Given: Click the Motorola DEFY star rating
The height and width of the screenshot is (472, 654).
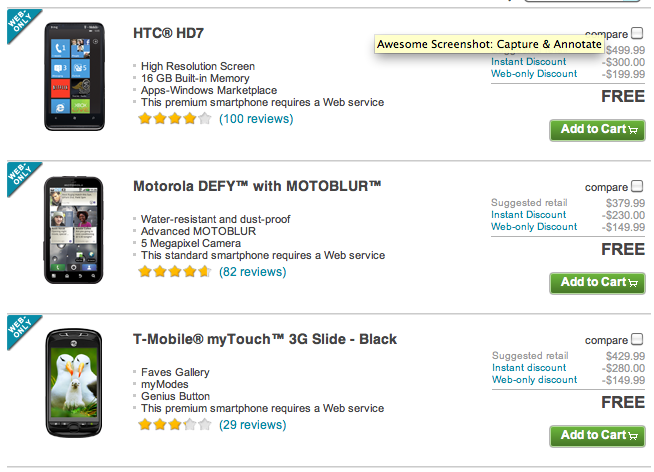Looking at the screenshot, I should coord(175,271).
